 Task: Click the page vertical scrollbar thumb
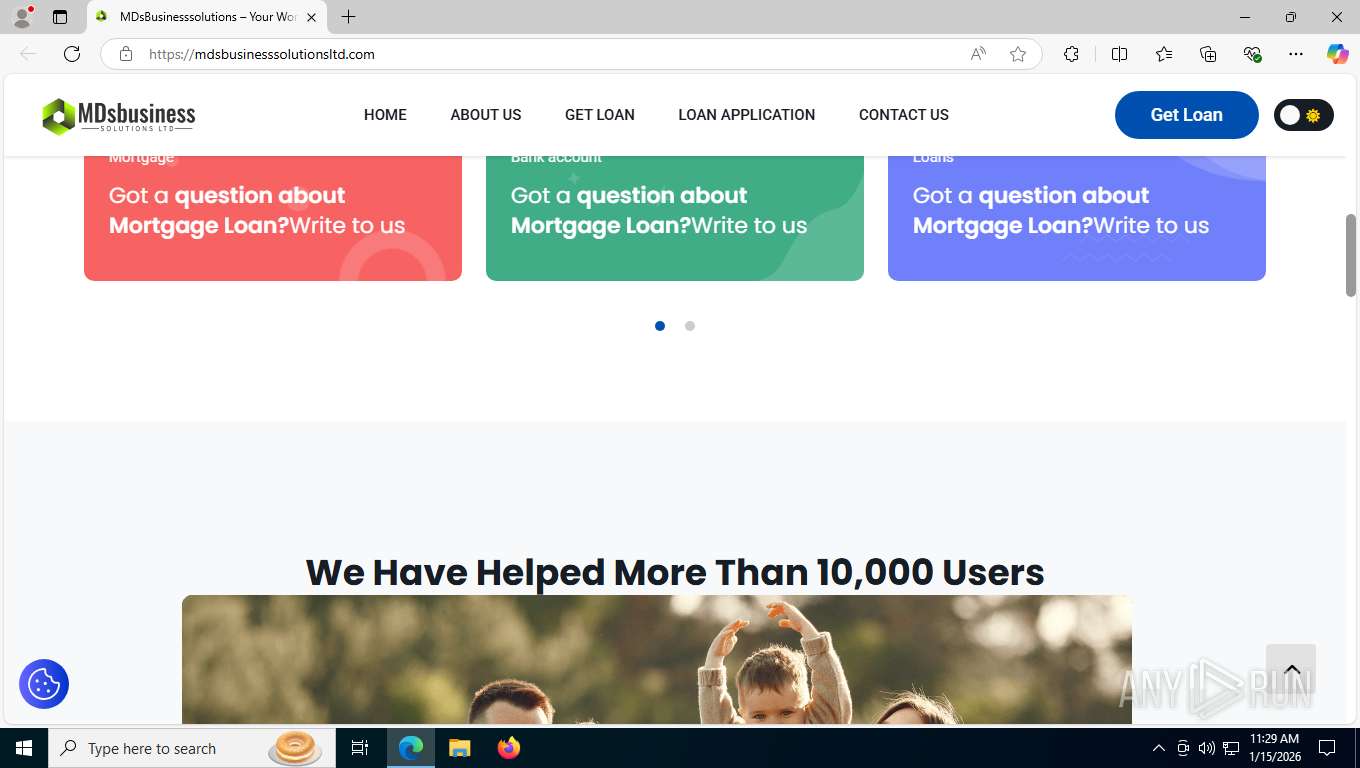[x=1351, y=255]
